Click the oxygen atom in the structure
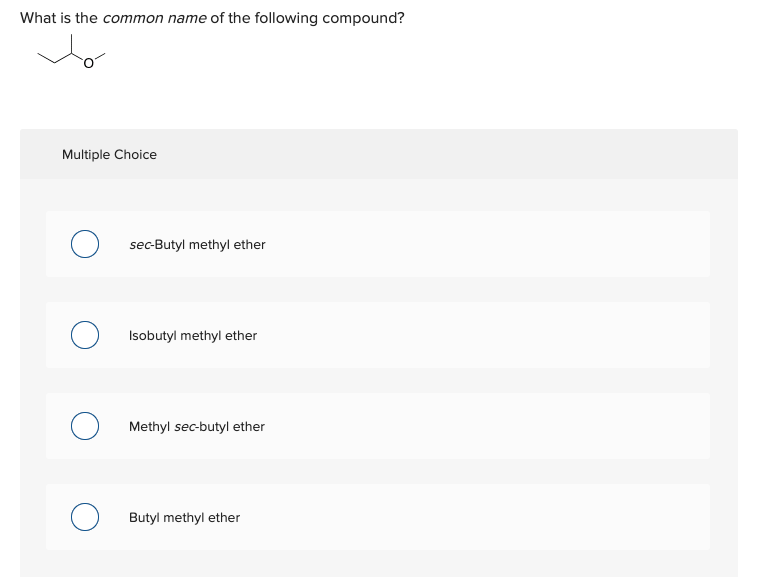The width and height of the screenshot is (773, 587). tap(88, 66)
